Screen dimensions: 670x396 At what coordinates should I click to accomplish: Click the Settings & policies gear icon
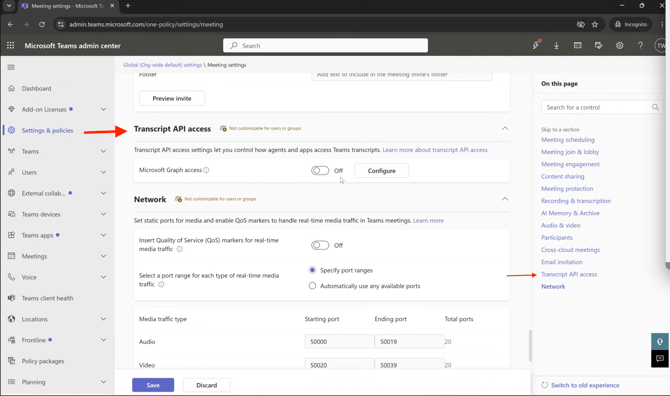pos(12,130)
